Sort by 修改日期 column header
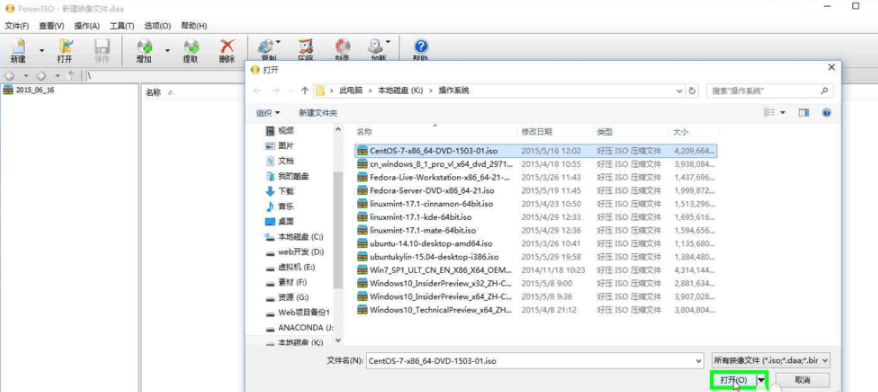Screen dimensions: 878x392 (x=536, y=132)
